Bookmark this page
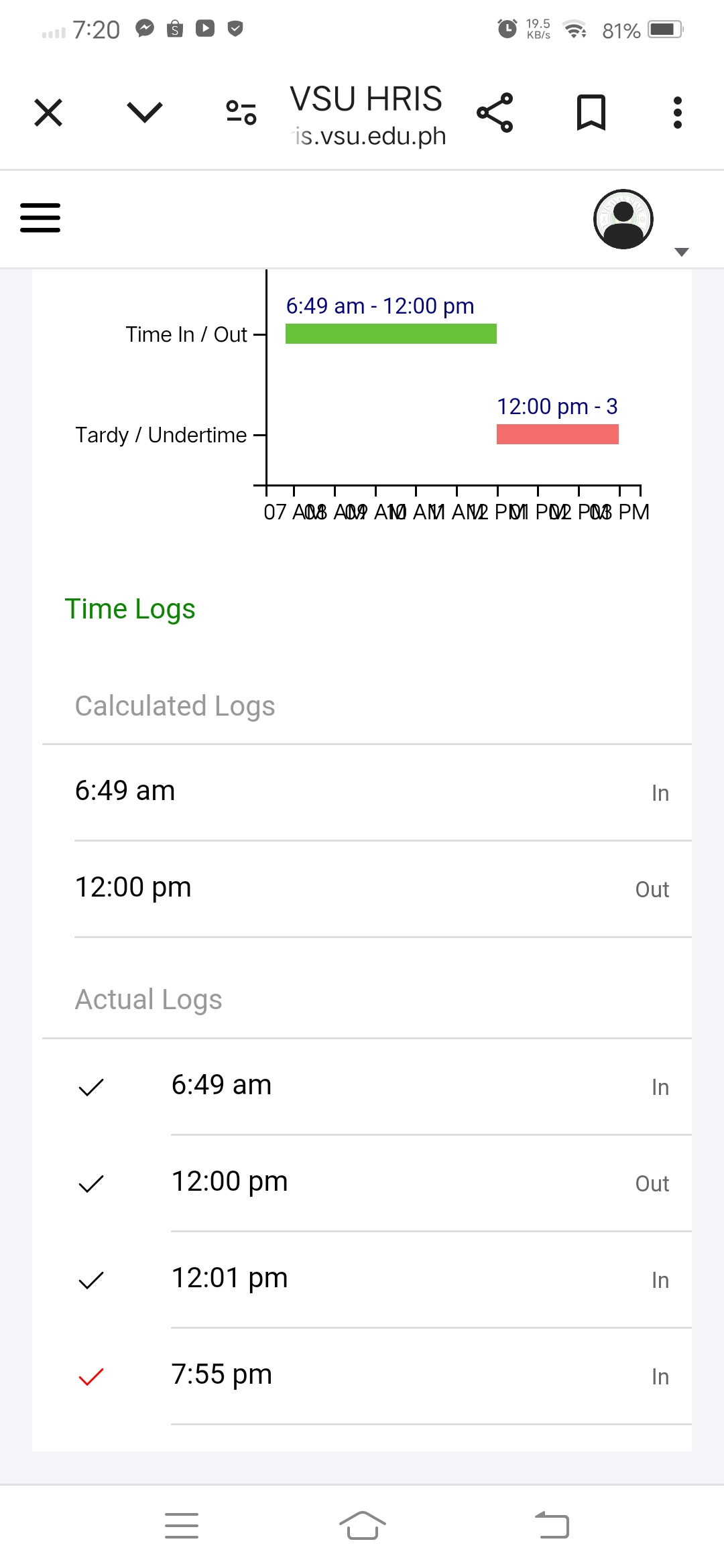This screenshot has height=1568, width=724. [x=591, y=113]
